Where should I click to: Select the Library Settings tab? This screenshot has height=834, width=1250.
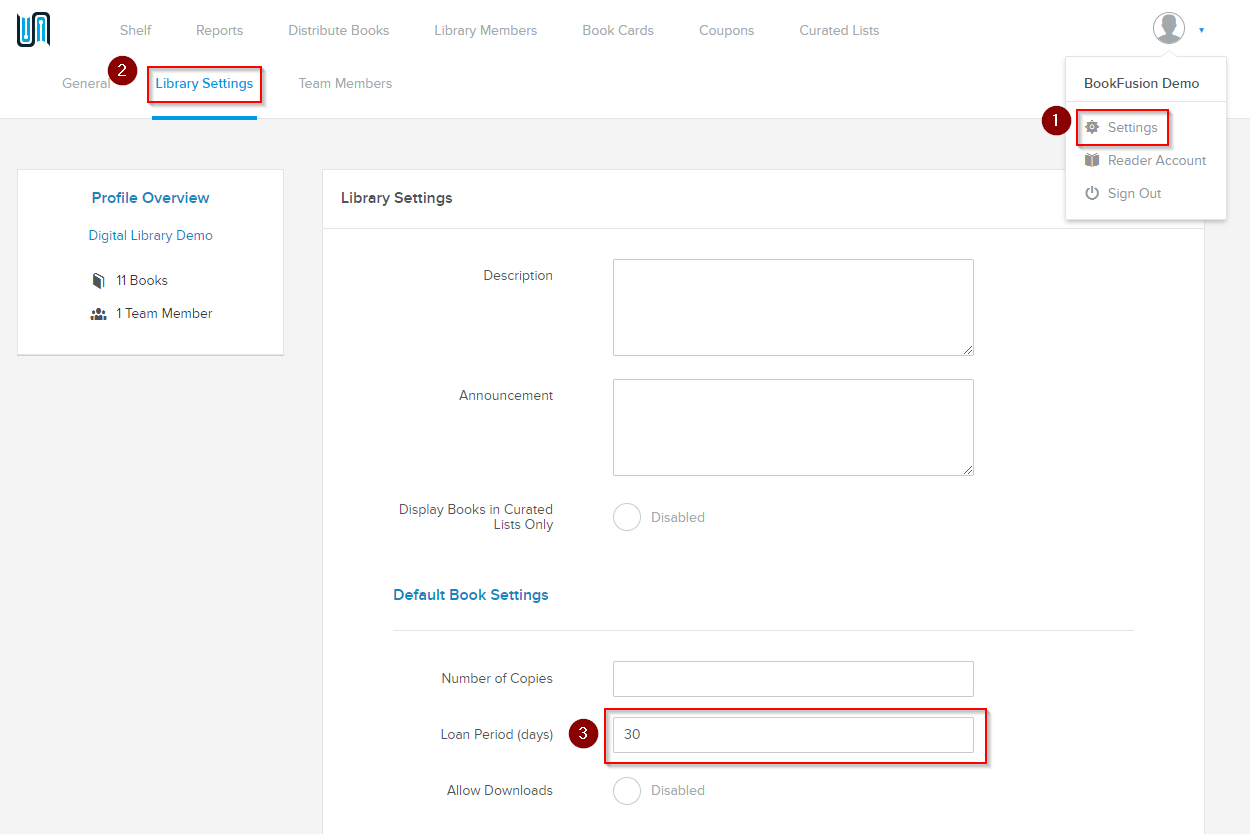(x=204, y=83)
